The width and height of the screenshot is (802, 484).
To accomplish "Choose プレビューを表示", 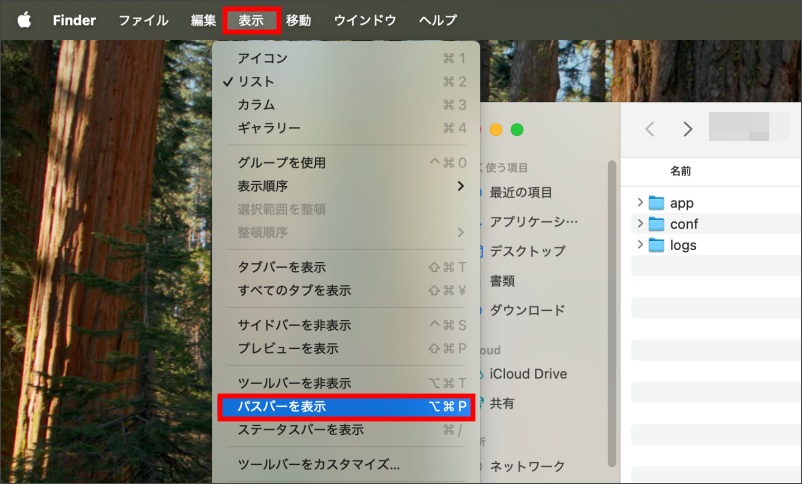I will [x=346, y=348].
